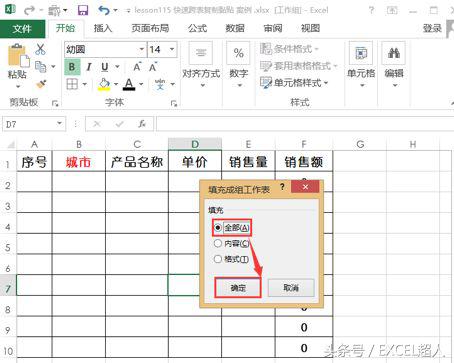Switch to the 页面布局 Page Layout tab

click(x=150, y=28)
